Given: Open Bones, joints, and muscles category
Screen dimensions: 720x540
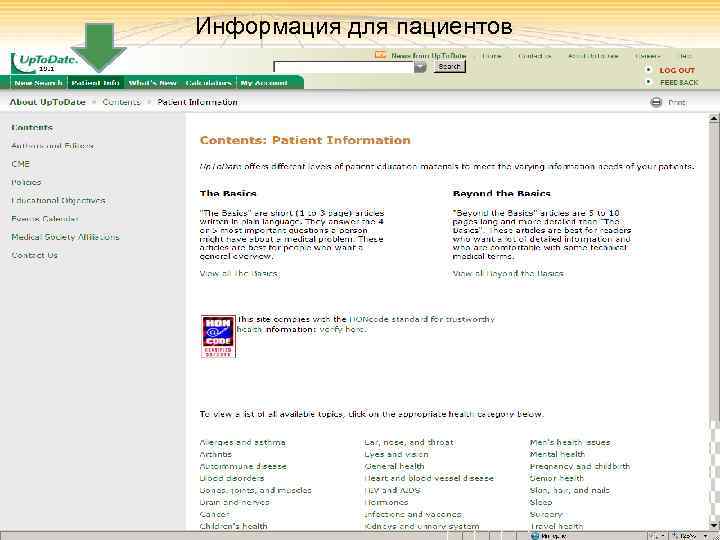Looking at the screenshot, I should 255,490.
